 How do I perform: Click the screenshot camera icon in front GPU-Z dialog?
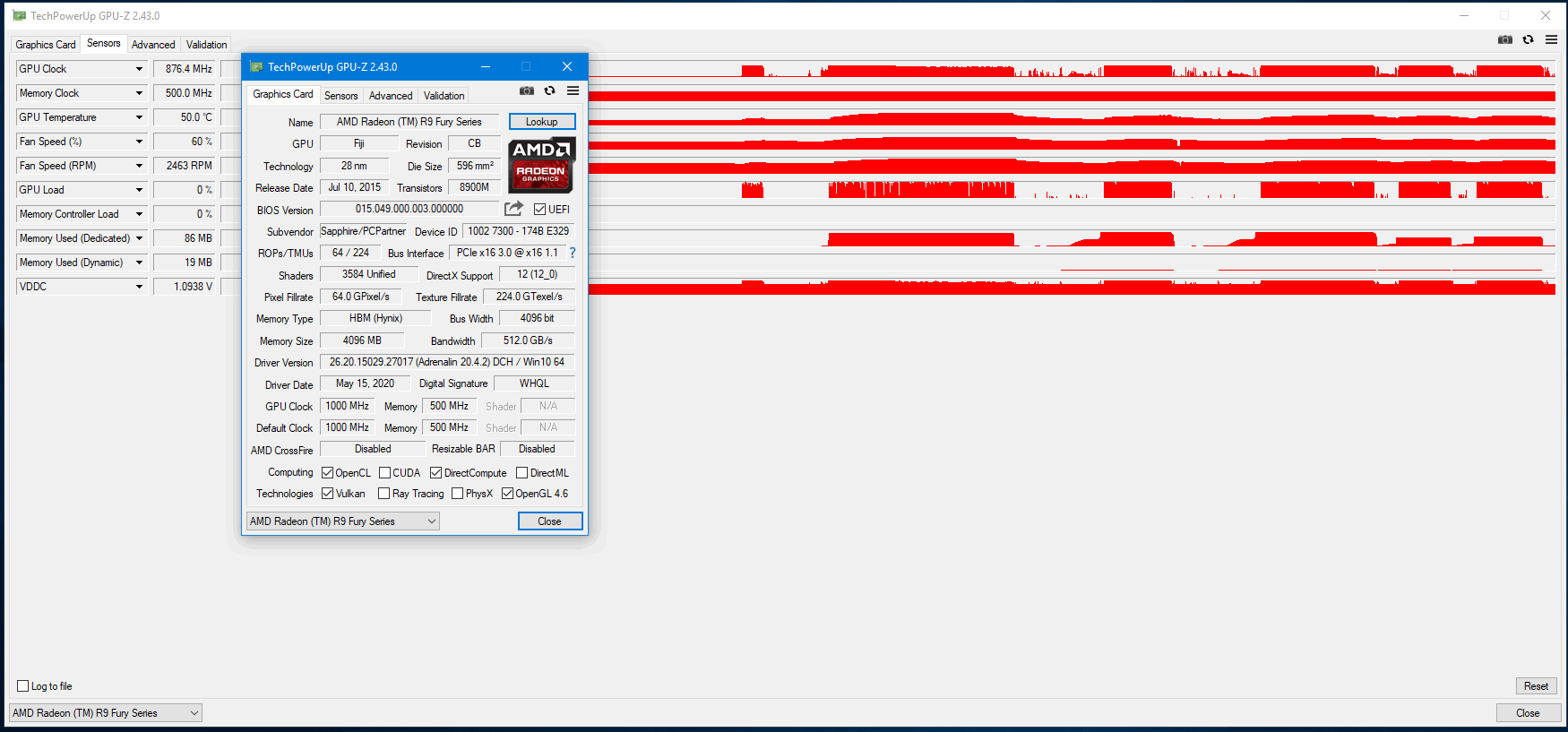527,90
